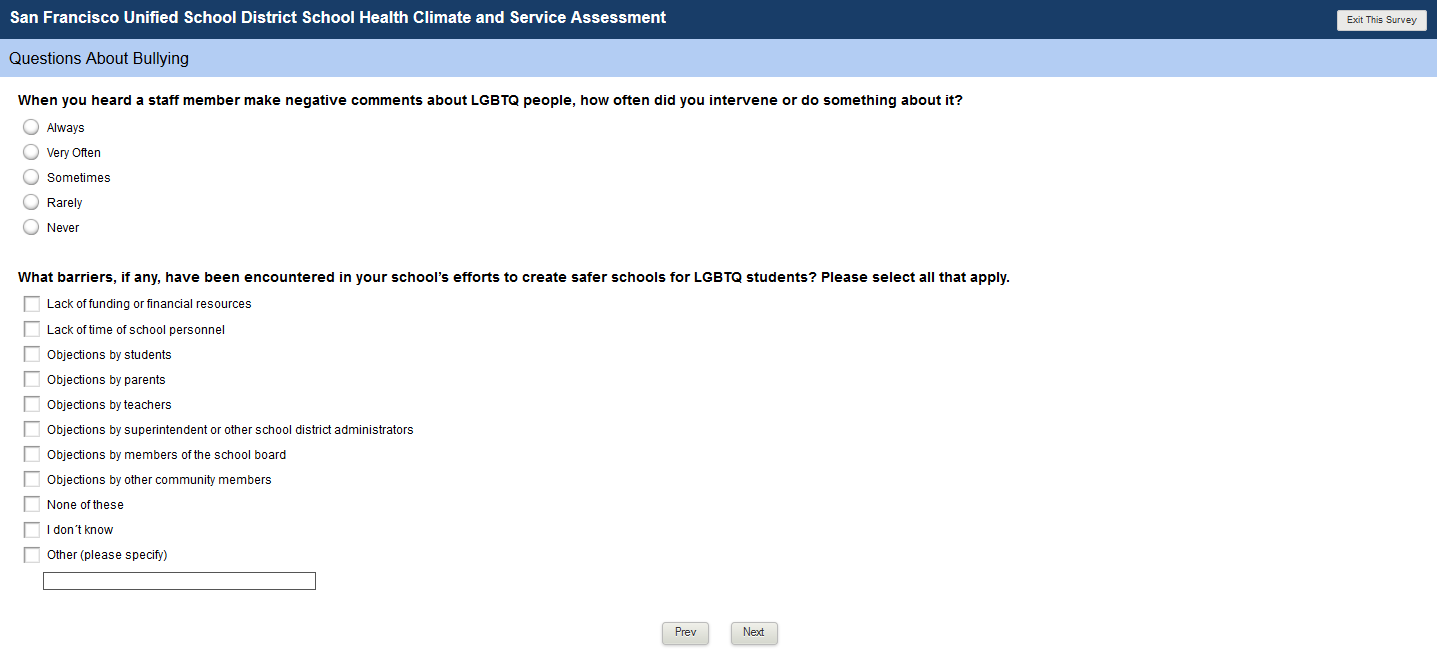This screenshot has height=667, width=1437.
Task: Click the 'Other' specify text field
Action: [179, 581]
